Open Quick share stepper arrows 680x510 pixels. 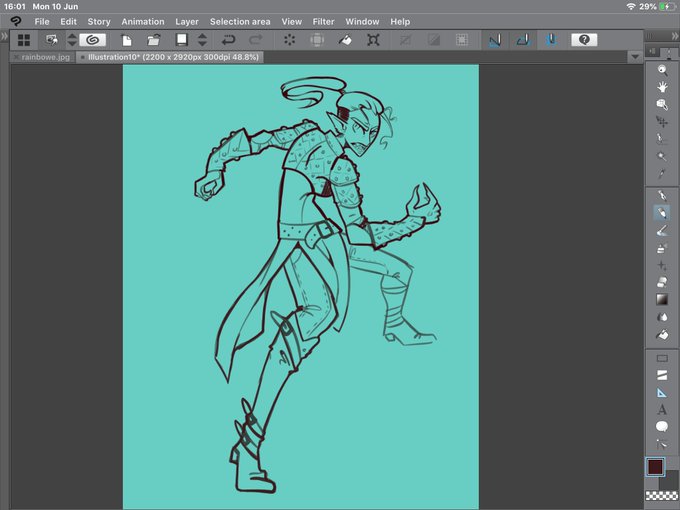pyautogui.click(x=72, y=40)
